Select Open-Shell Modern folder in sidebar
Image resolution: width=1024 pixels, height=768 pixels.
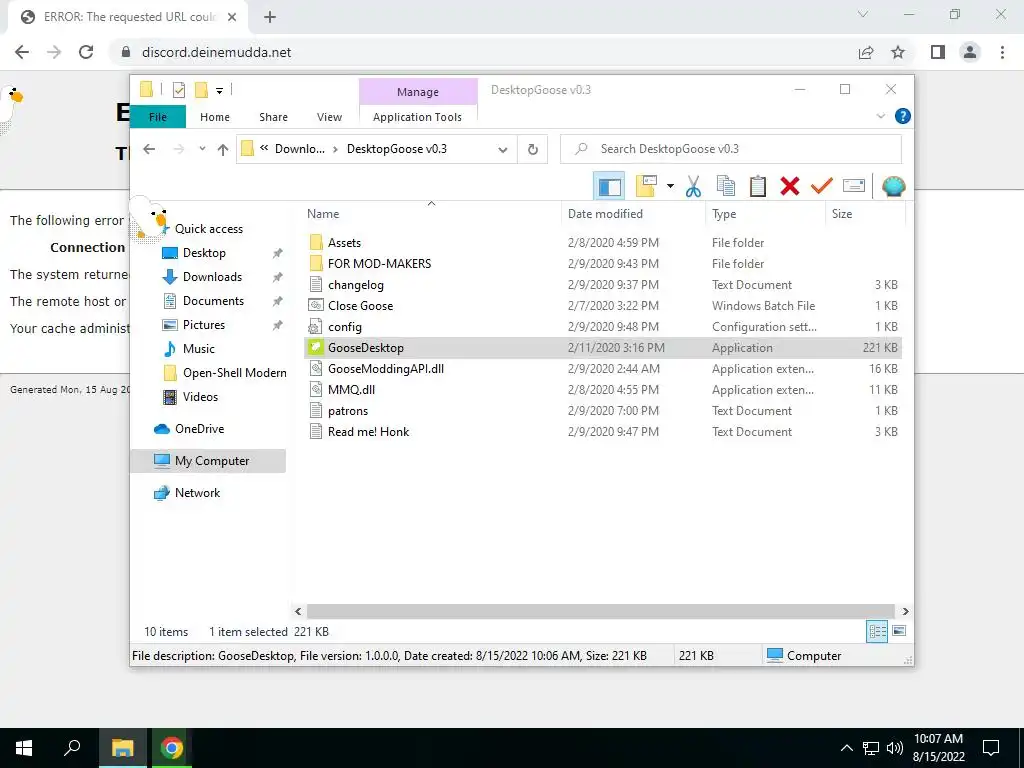234,373
